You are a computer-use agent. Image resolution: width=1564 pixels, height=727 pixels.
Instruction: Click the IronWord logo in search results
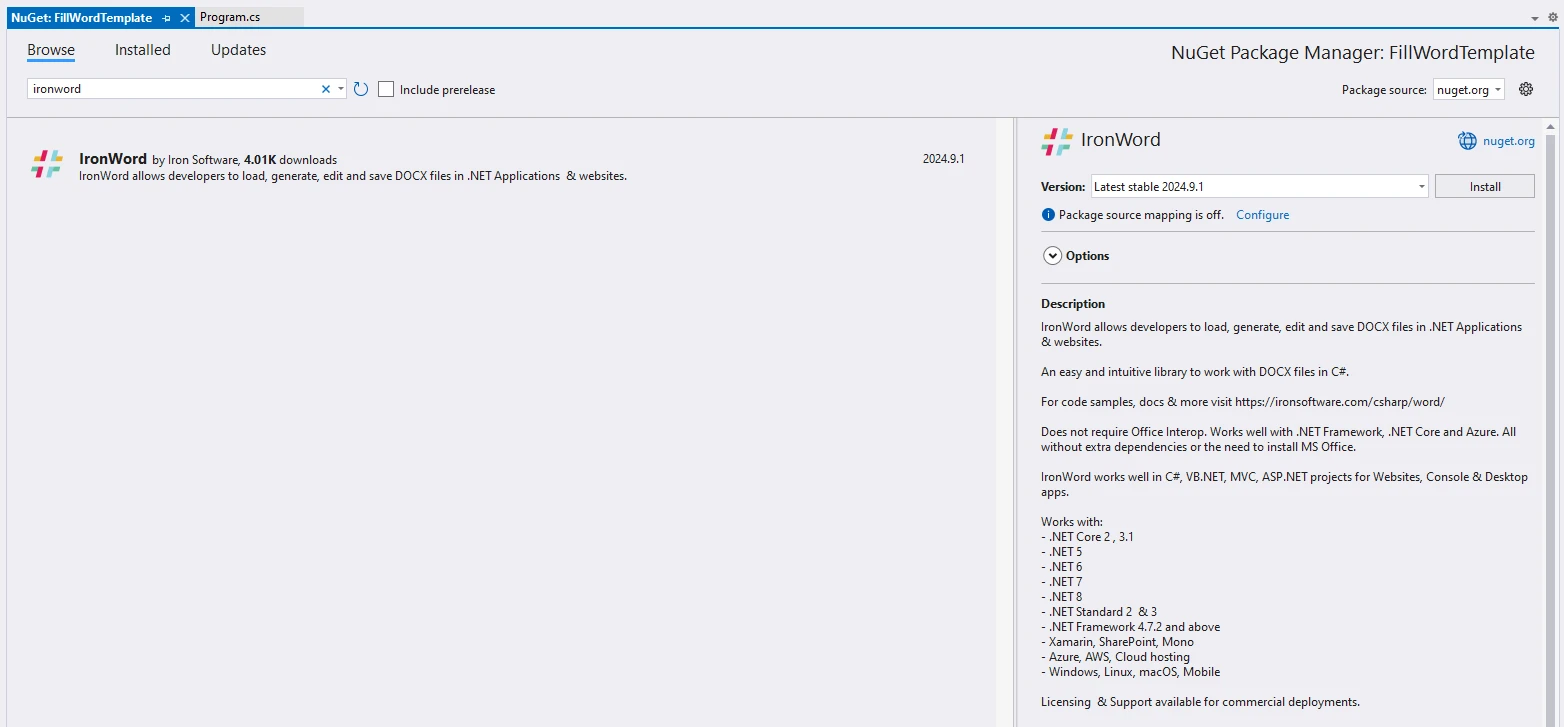(47, 165)
